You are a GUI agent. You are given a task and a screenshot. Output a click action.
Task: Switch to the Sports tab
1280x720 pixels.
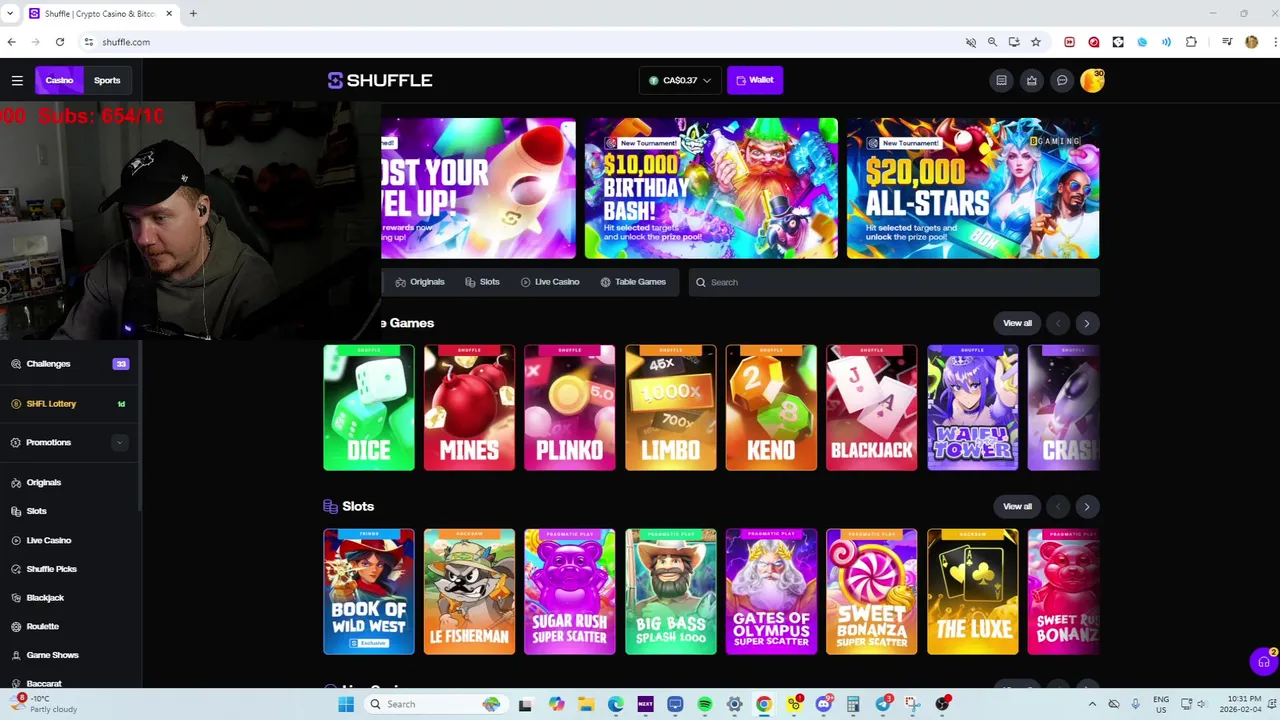coord(107,80)
